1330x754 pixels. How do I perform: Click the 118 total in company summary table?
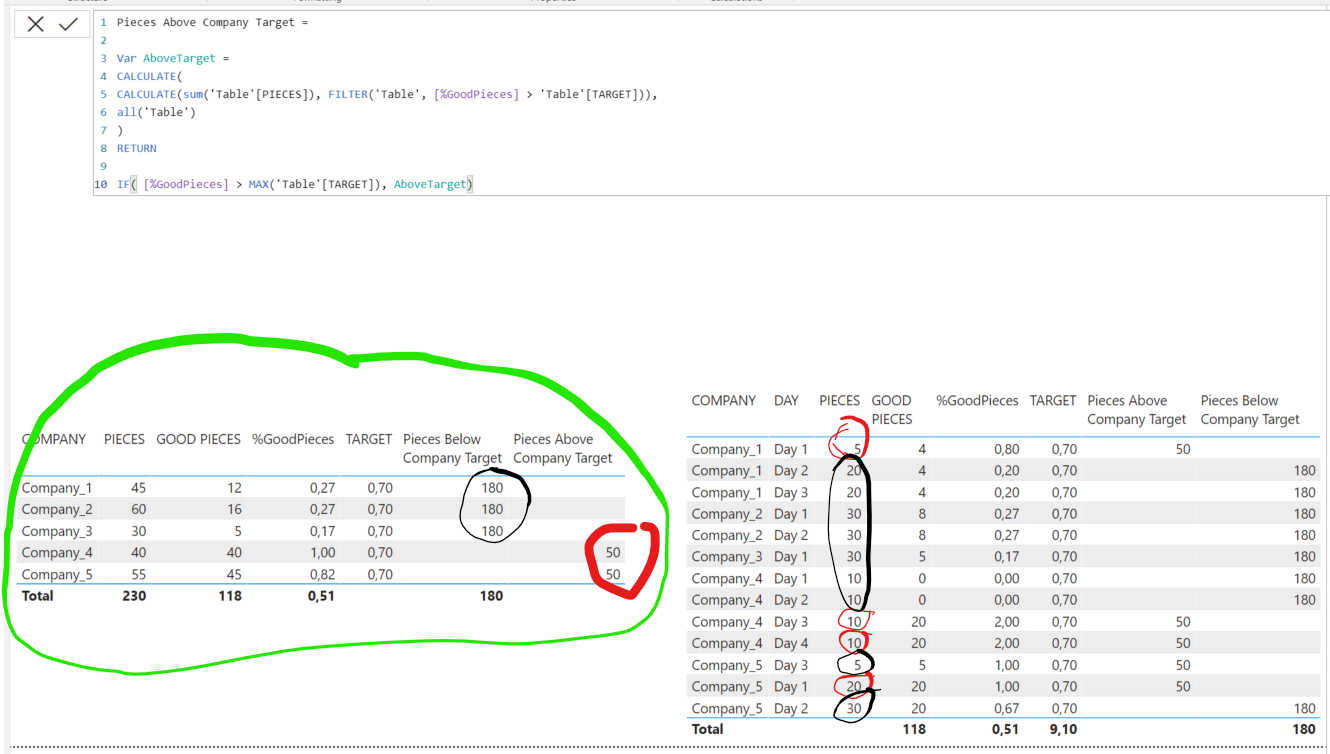pyautogui.click(x=228, y=596)
